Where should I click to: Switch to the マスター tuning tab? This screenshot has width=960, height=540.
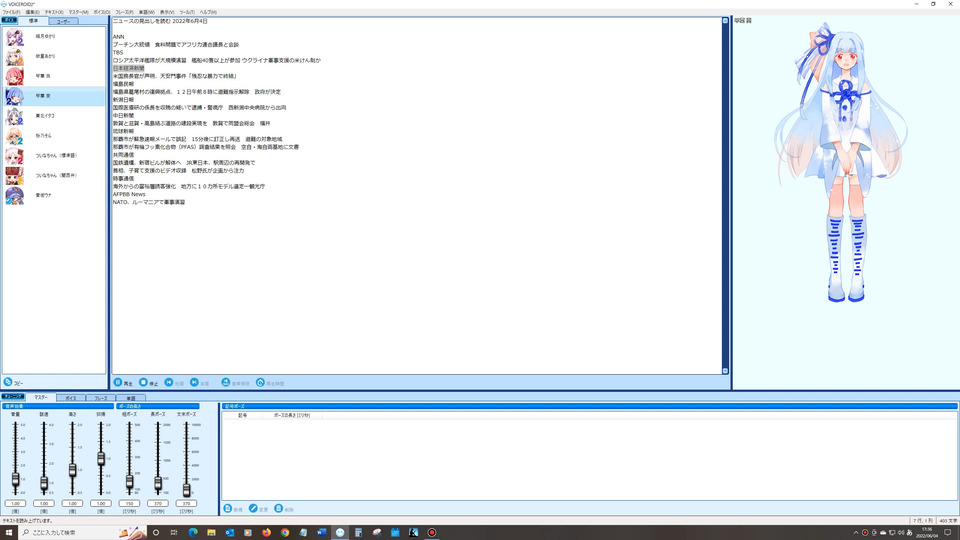(41, 397)
